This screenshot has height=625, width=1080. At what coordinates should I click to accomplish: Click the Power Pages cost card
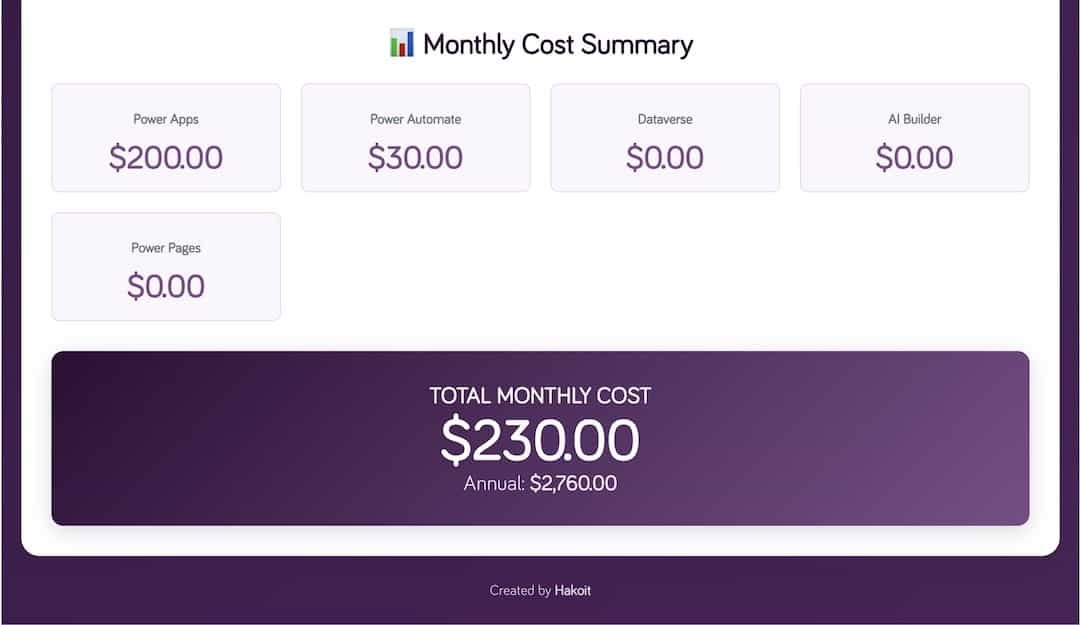pos(166,265)
